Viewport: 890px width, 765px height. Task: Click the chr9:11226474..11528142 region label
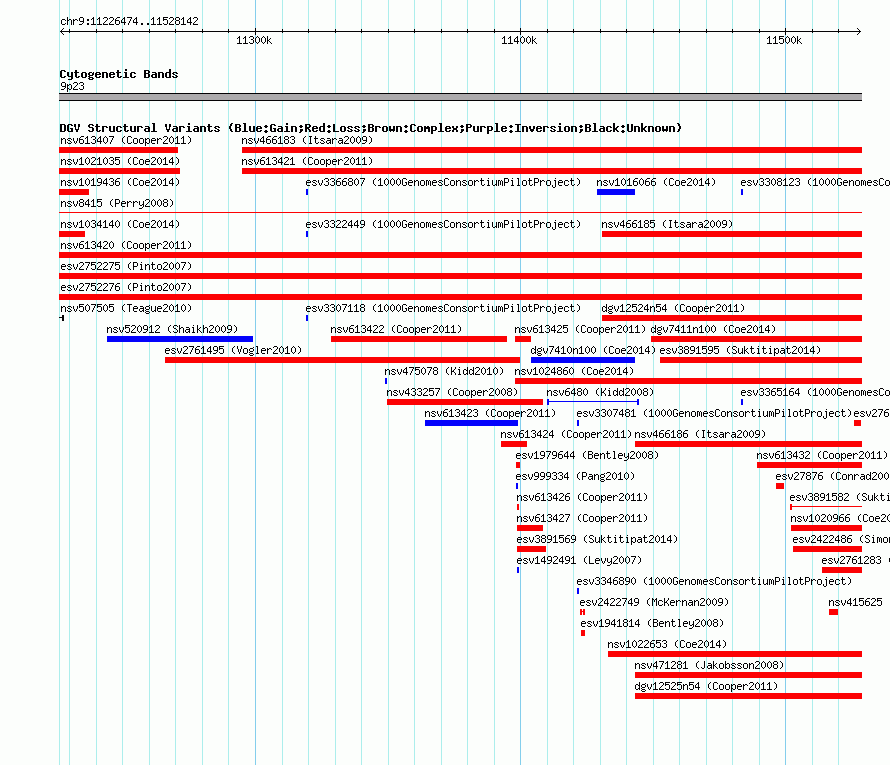click(129, 21)
